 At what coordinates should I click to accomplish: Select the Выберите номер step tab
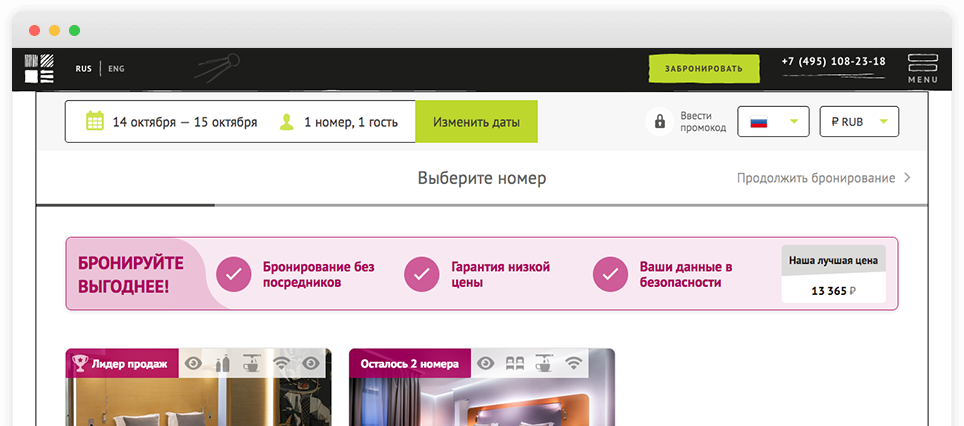click(481, 178)
